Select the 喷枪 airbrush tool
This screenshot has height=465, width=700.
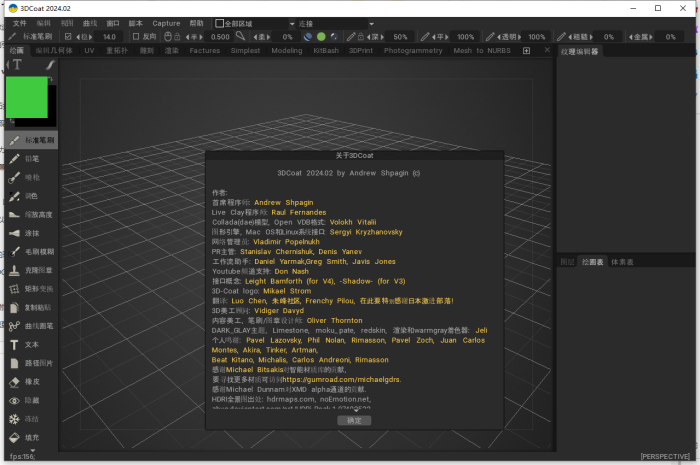32,178
